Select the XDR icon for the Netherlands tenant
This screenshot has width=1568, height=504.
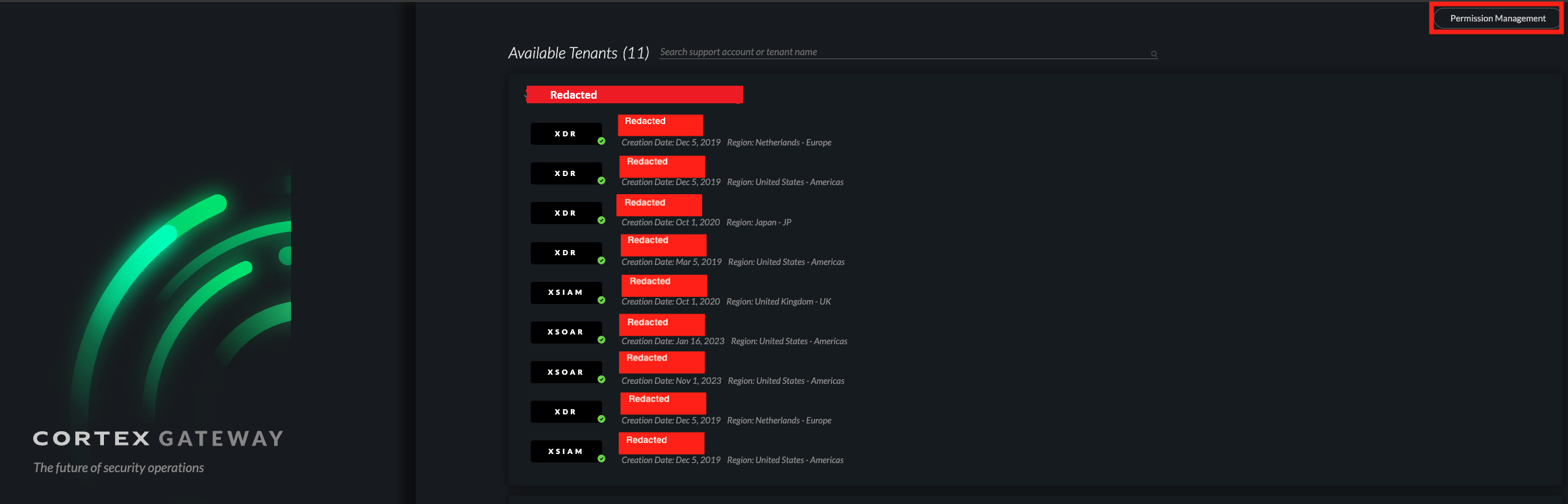coord(566,133)
